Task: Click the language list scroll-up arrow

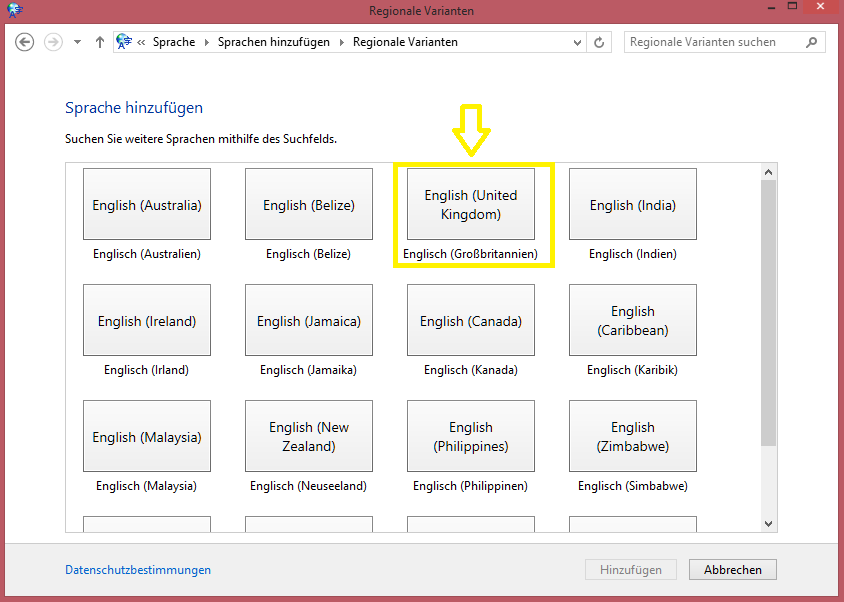Action: 769,172
